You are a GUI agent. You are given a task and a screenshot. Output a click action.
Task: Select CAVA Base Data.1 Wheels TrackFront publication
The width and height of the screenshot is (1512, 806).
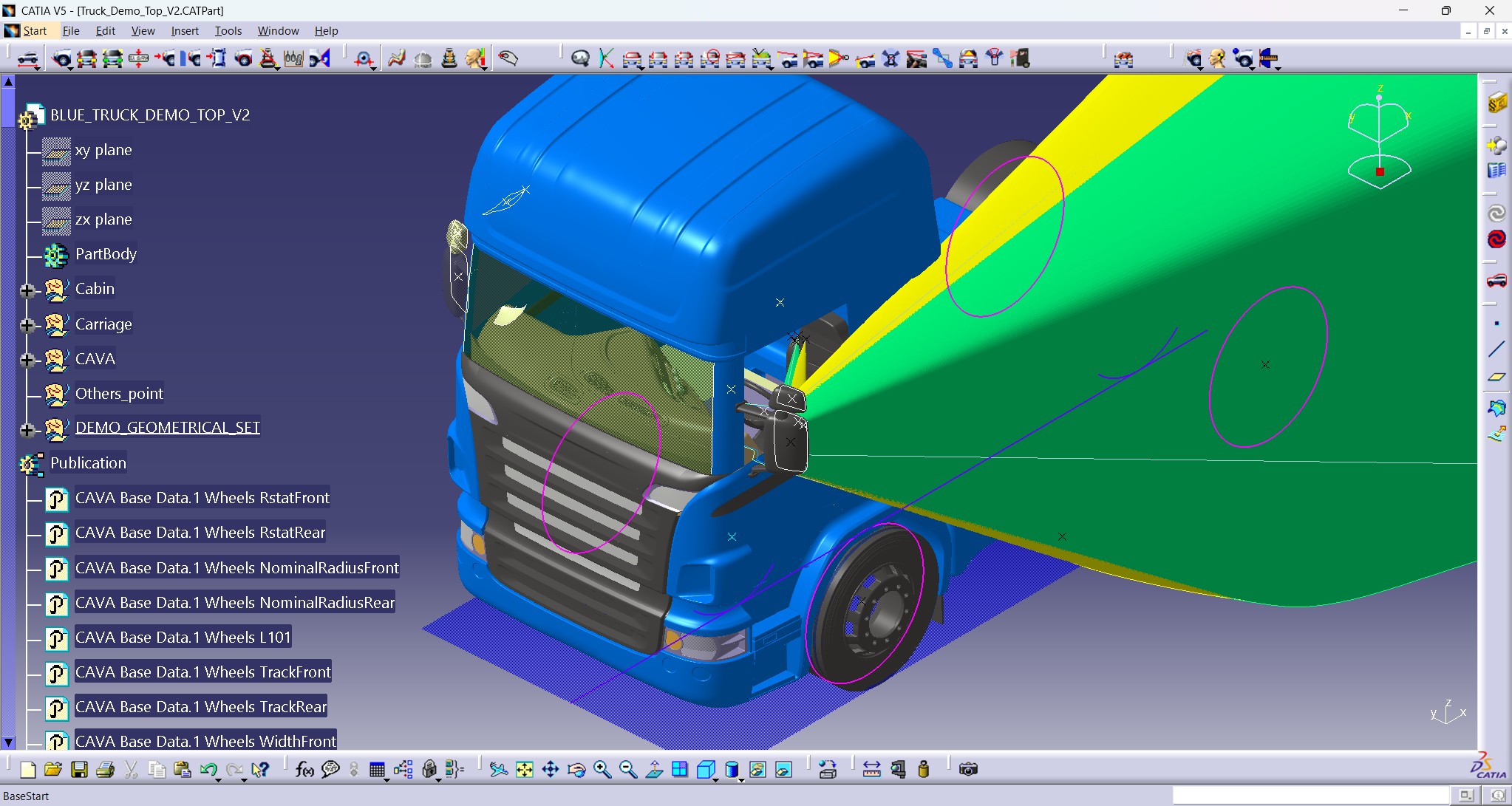[202, 672]
